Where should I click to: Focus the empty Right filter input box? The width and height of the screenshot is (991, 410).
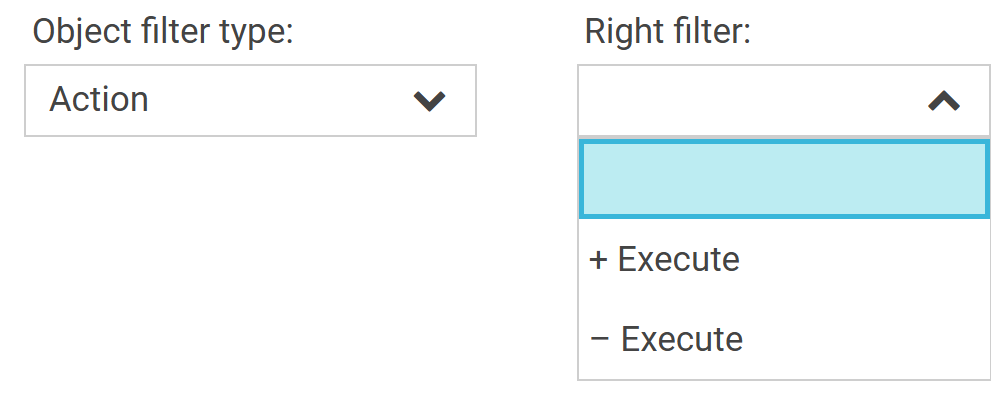[740, 101]
